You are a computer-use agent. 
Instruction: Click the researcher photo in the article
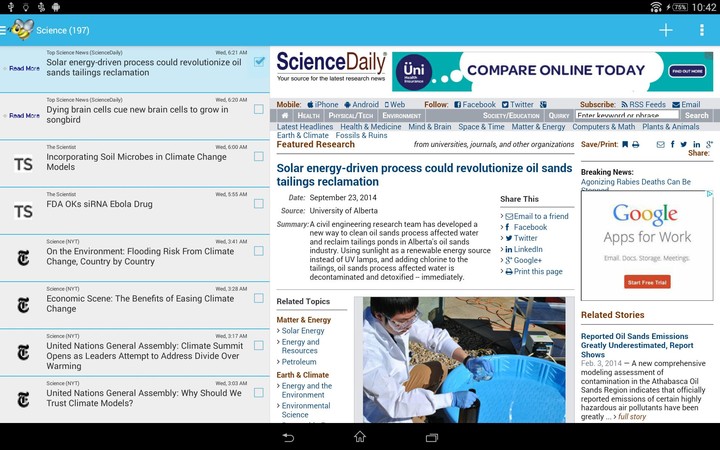(464, 360)
